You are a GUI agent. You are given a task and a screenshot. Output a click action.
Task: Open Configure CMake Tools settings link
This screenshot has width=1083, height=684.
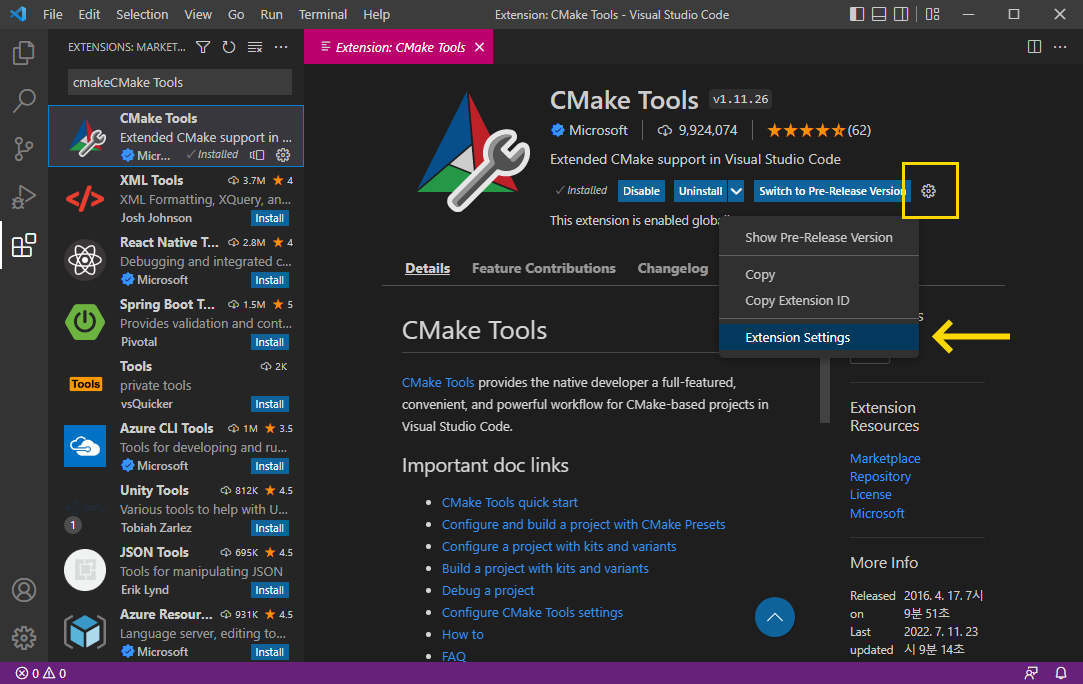tap(532, 612)
